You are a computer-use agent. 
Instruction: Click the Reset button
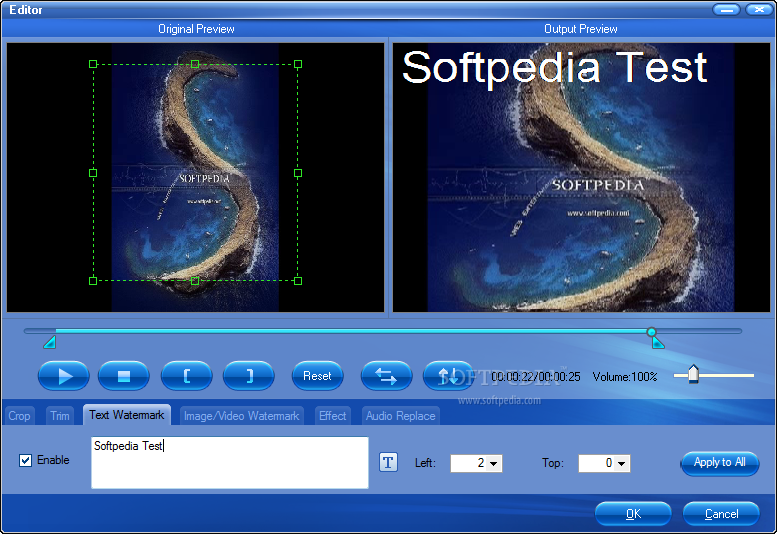pyautogui.click(x=317, y=376)
